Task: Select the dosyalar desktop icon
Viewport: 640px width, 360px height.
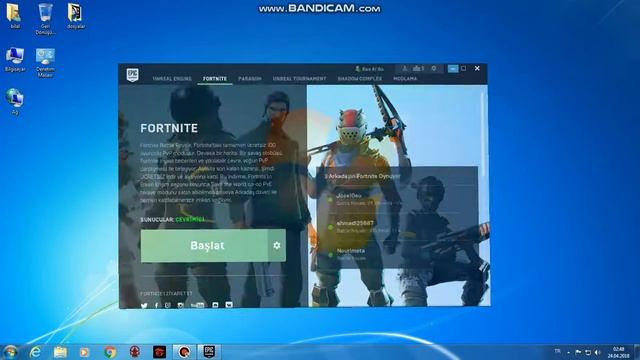Action: click(76, 16)
